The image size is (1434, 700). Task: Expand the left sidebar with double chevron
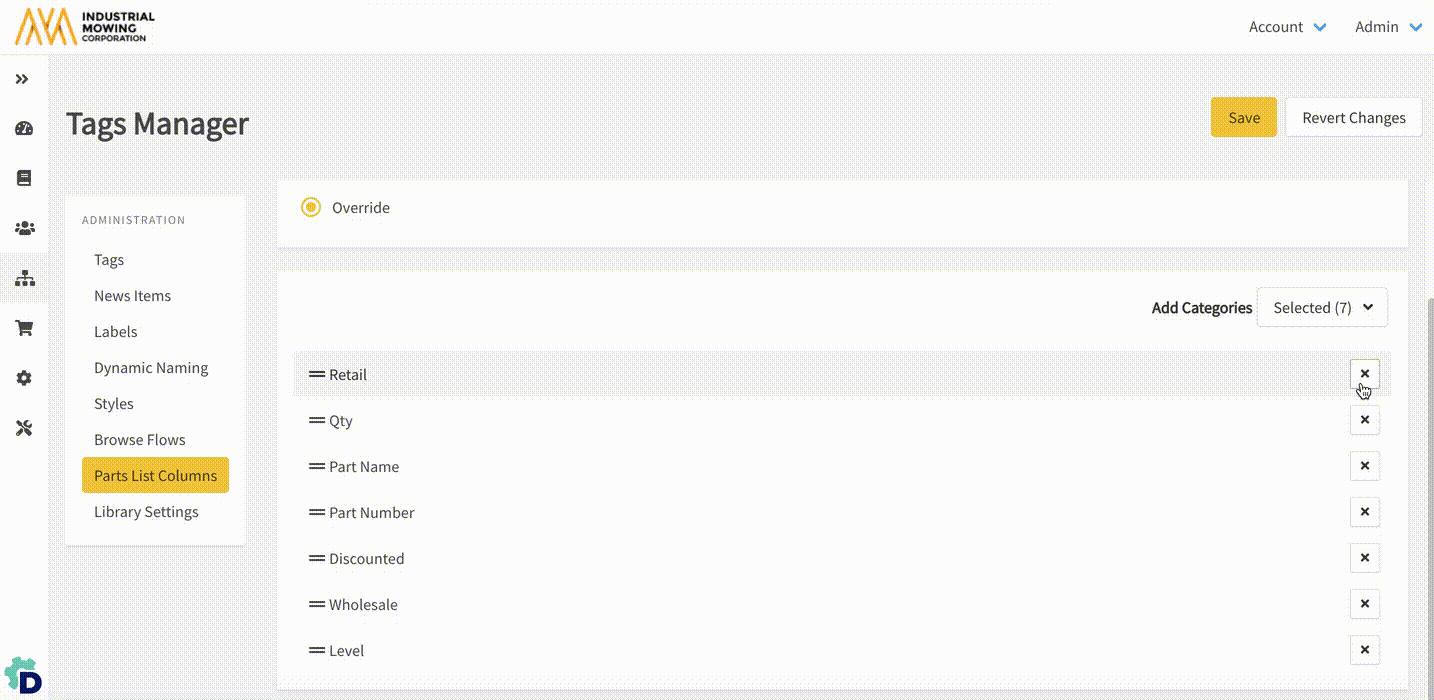(x=23, y=79)
